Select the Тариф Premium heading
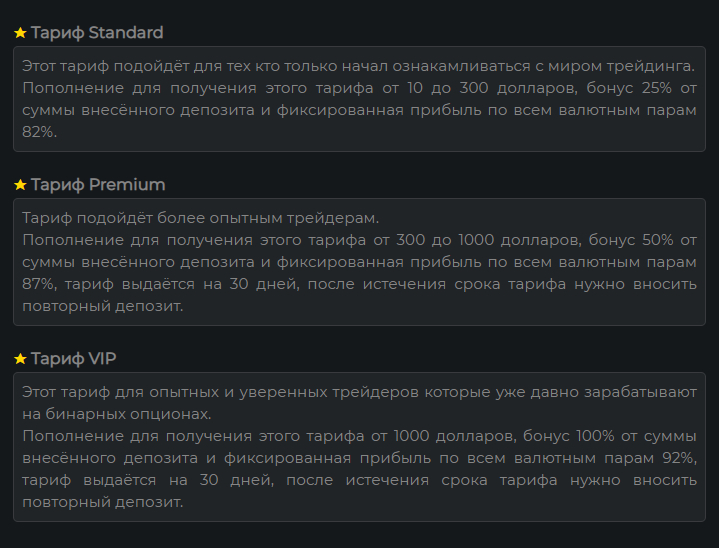719x548 pixels. click(98, 185)
